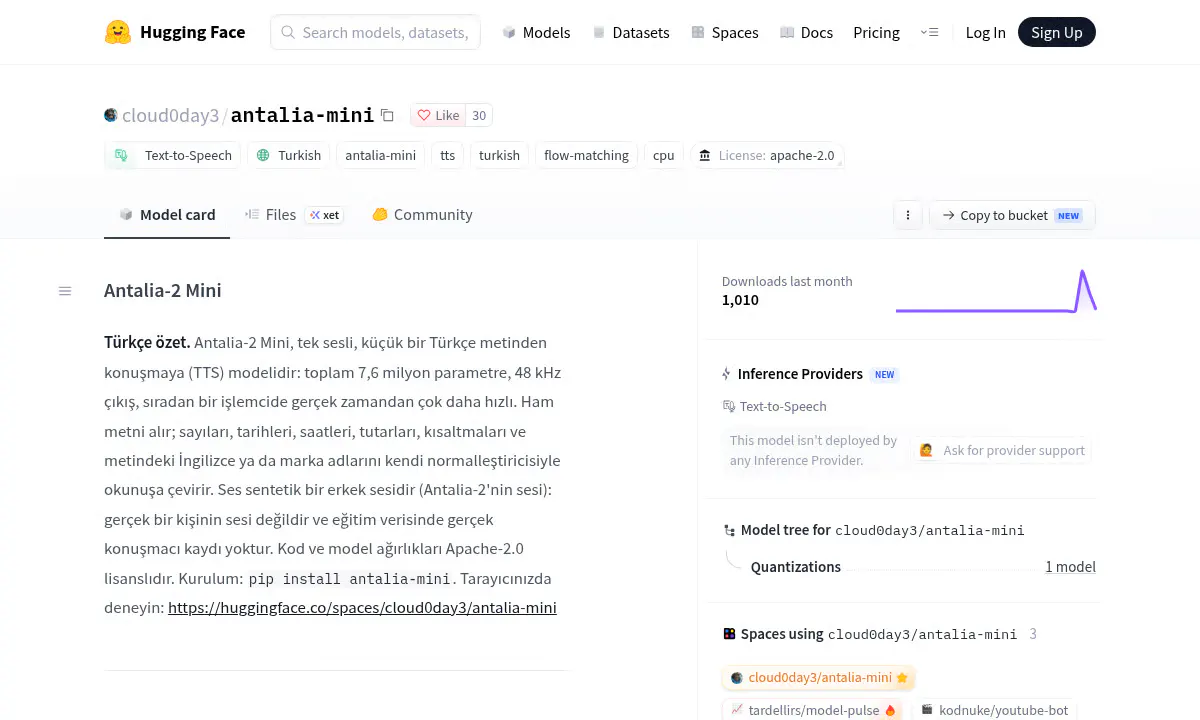Click the downloads last month chart

click(x=996, y=291)
